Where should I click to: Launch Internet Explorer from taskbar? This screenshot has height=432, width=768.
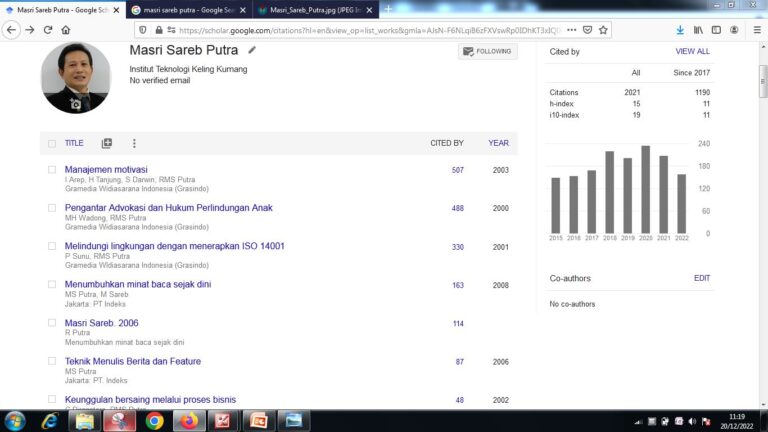50,421
